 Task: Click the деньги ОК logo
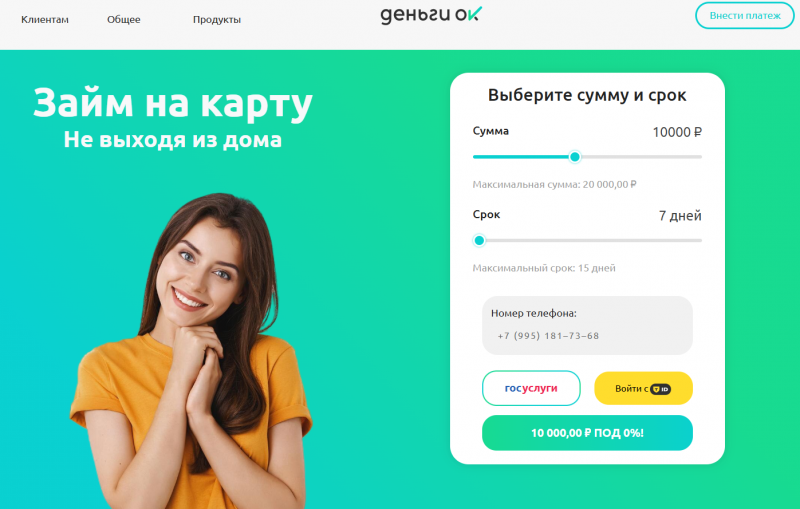tap(431, 15)
